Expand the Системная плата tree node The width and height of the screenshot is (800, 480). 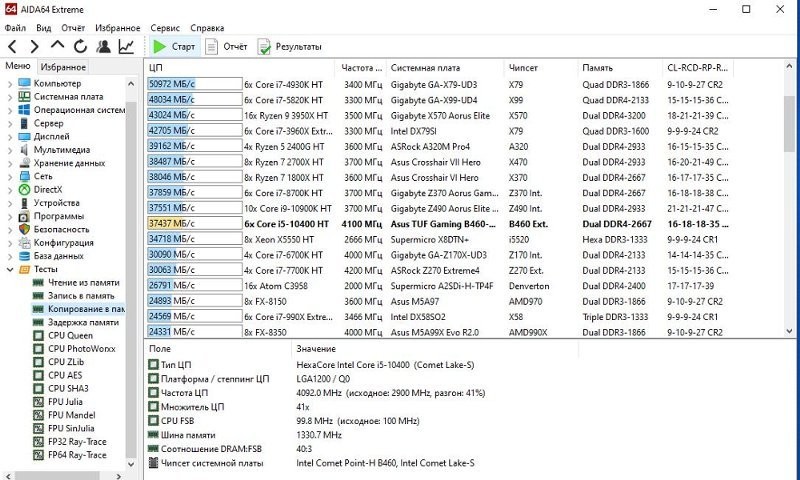[10, 96]
